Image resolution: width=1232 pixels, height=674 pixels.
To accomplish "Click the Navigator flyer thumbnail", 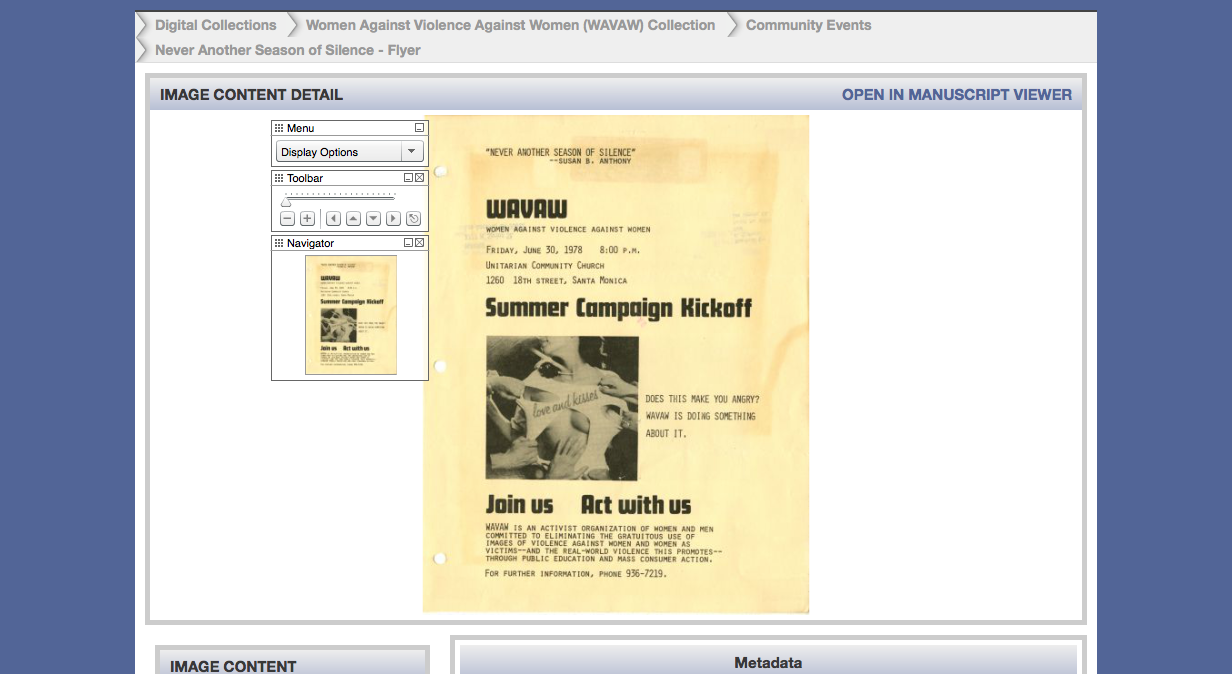I will (350, 314).
